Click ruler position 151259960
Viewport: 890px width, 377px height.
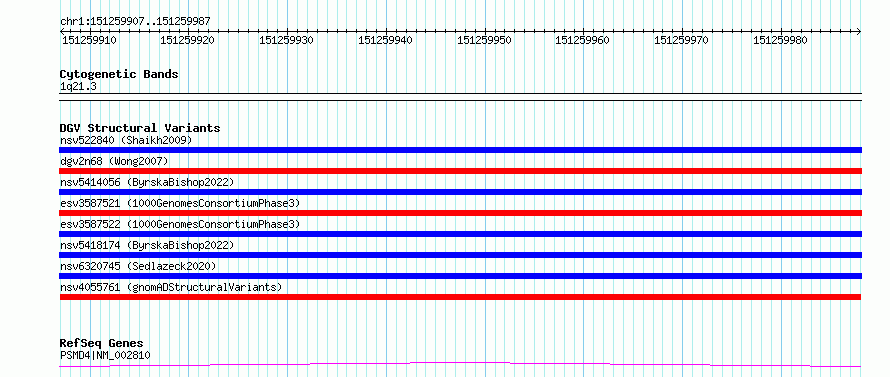tap(582, 41)
